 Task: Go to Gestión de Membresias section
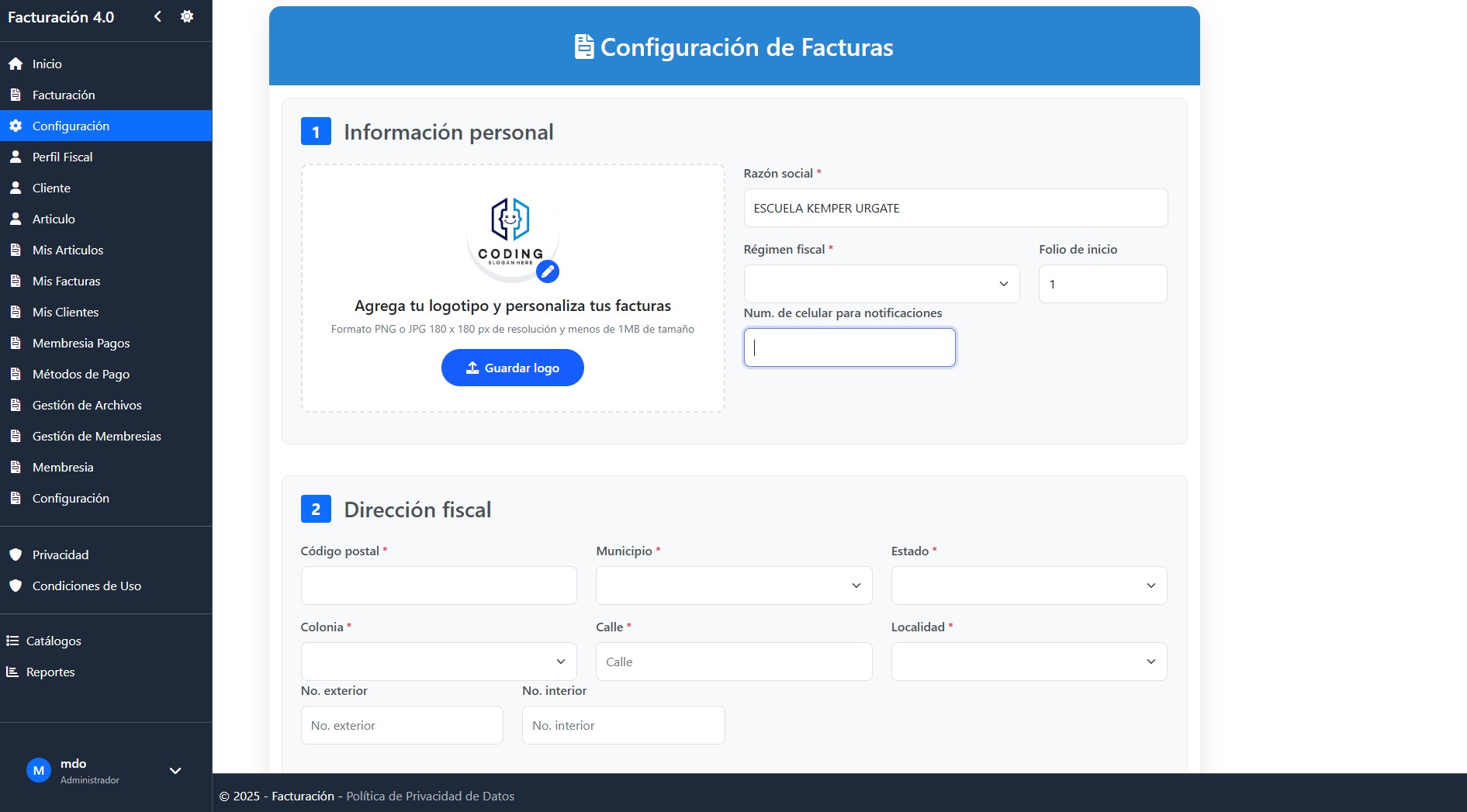pos(96,436)
